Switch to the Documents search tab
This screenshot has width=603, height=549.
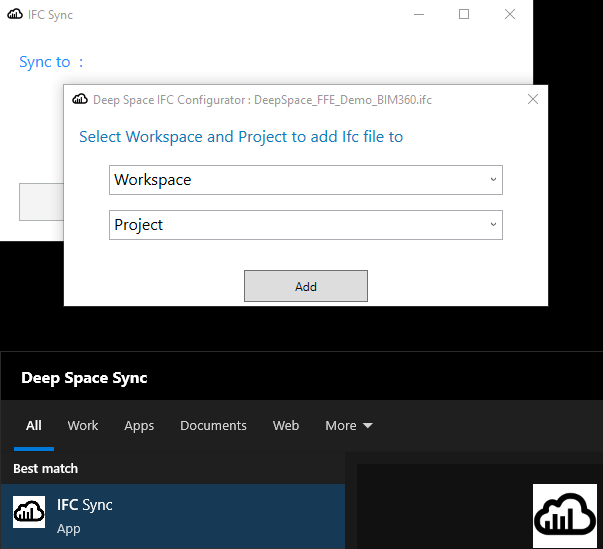coord(213,426)
